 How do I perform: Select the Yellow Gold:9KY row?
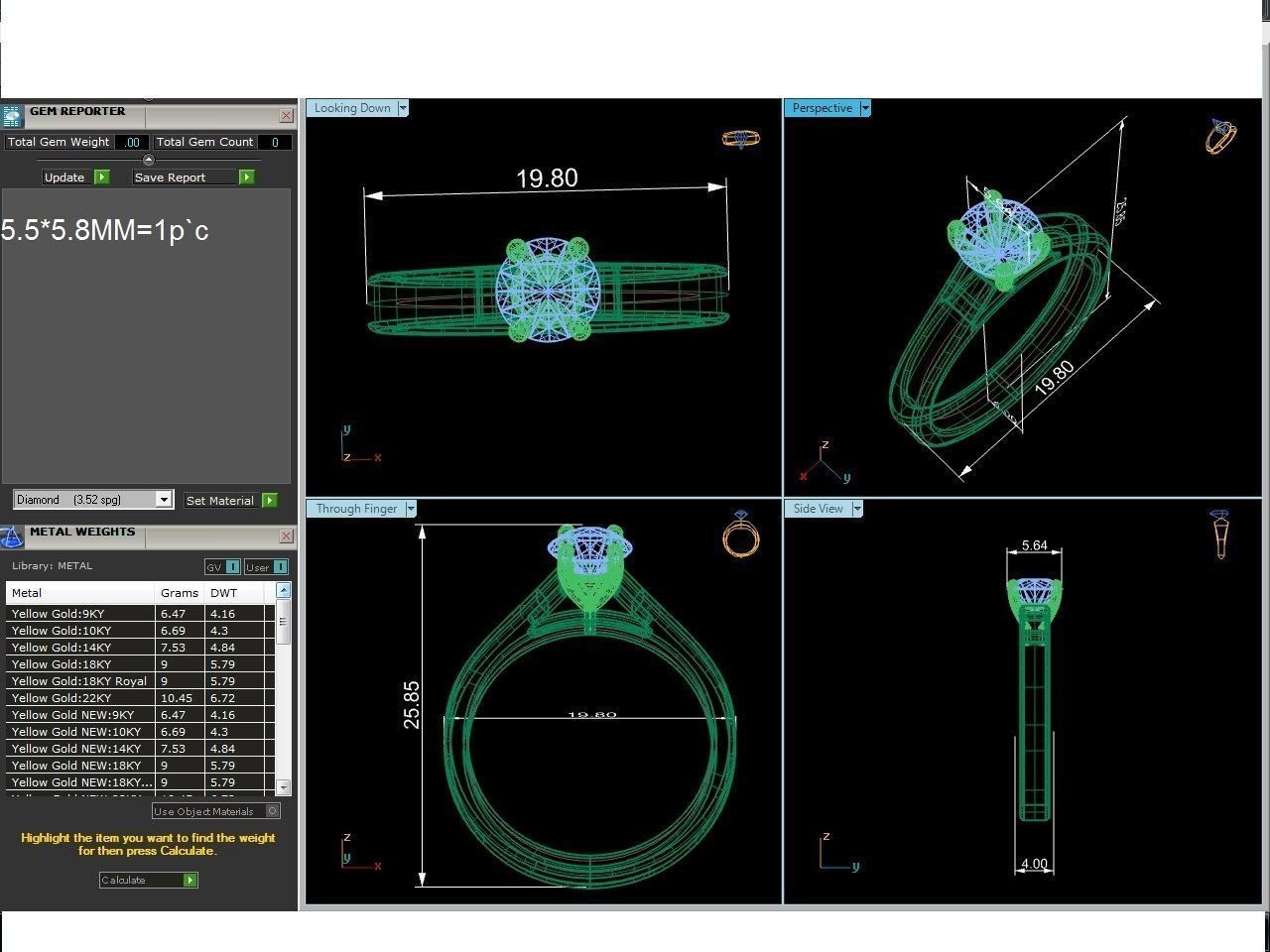pos(141,614)
